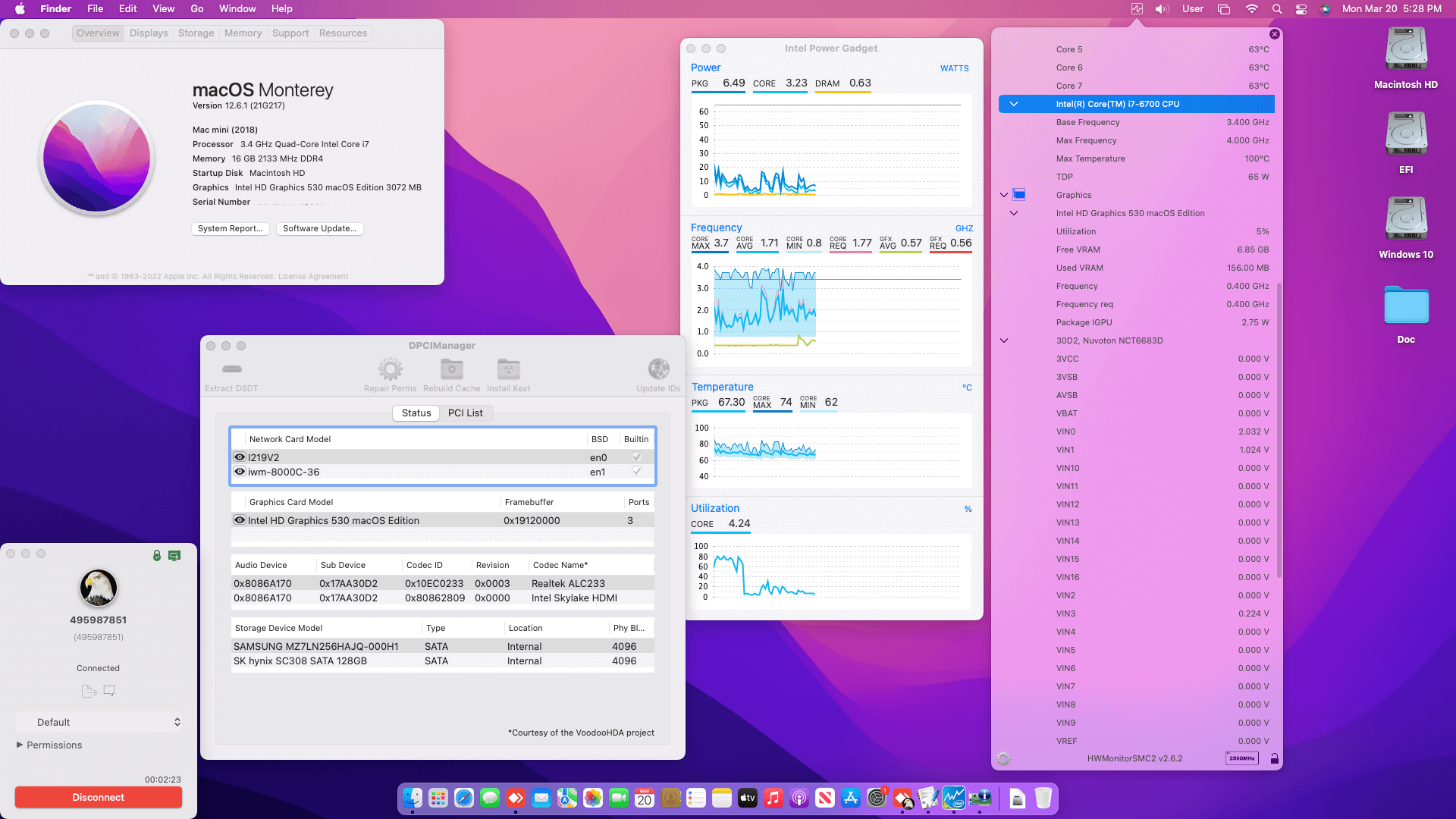Open the Storage tab in About This Mac
This screenshot has width=1456, height=819.
[x=196, y=33]
